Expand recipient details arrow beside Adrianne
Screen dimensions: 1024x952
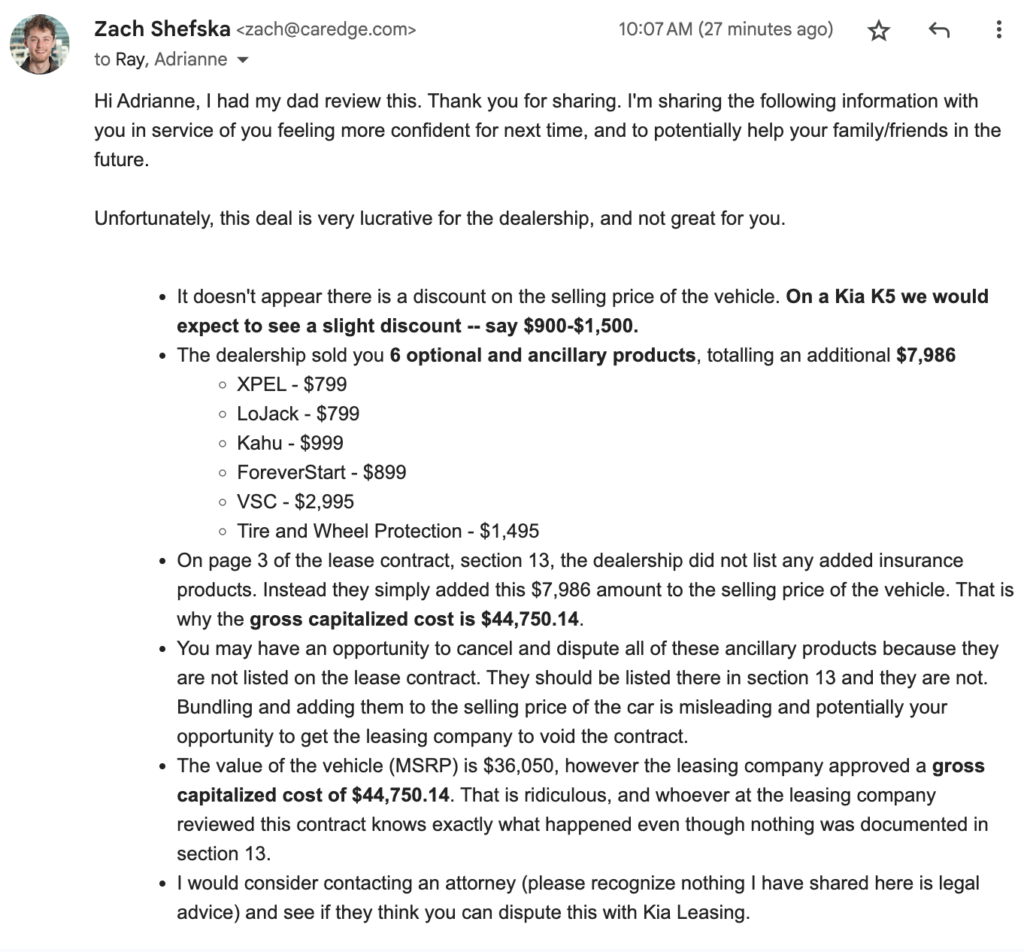coord(241,60)
